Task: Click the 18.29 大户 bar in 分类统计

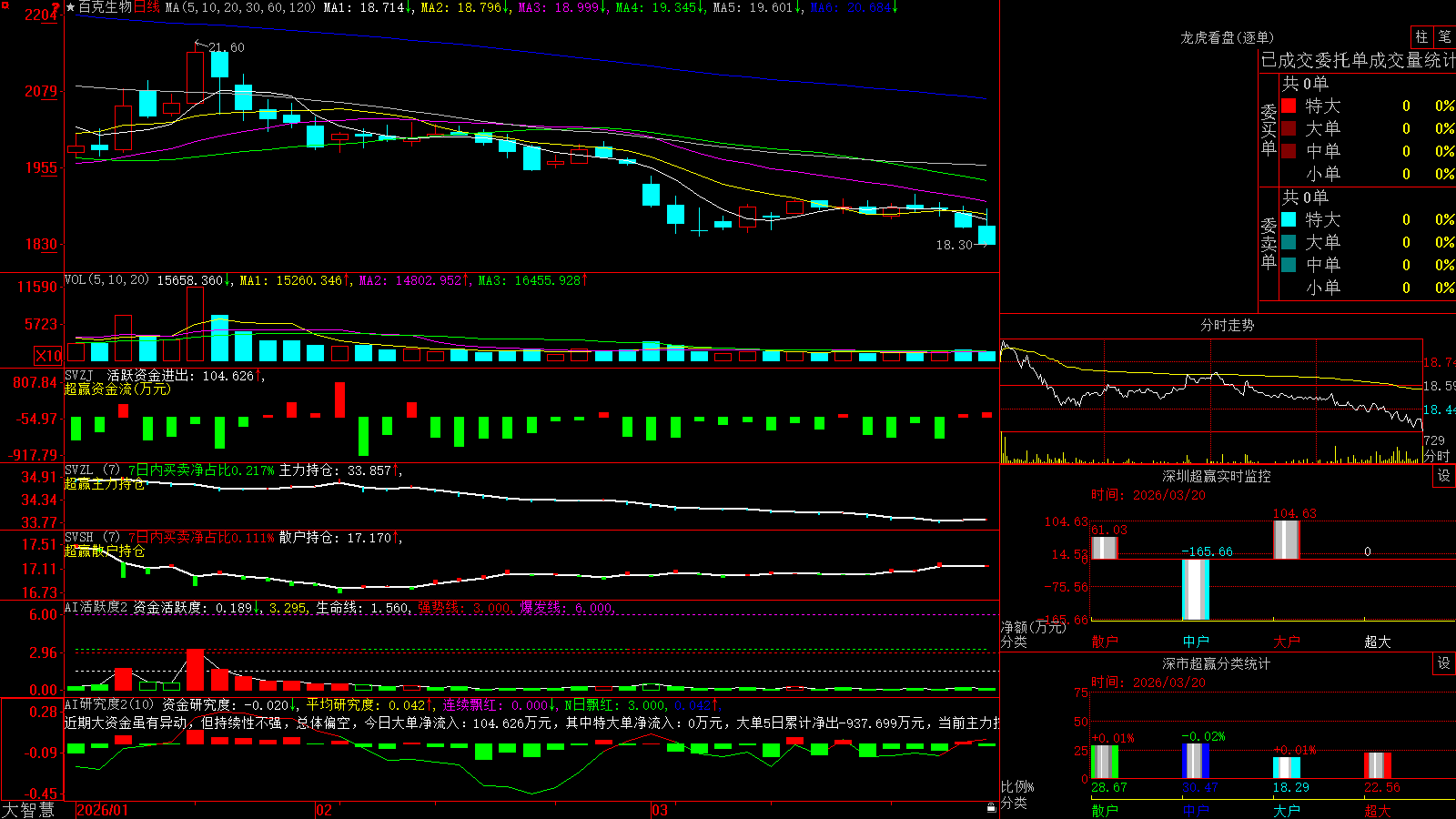Action: point(1286,768)
